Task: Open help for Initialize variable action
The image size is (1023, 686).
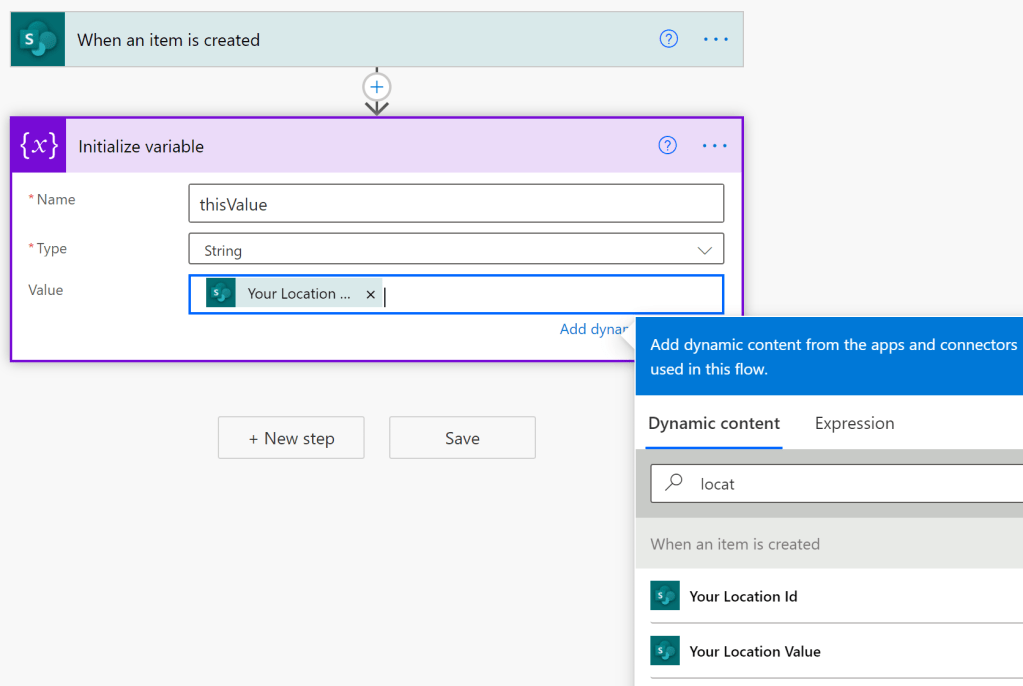Action: tap(668, 146)
